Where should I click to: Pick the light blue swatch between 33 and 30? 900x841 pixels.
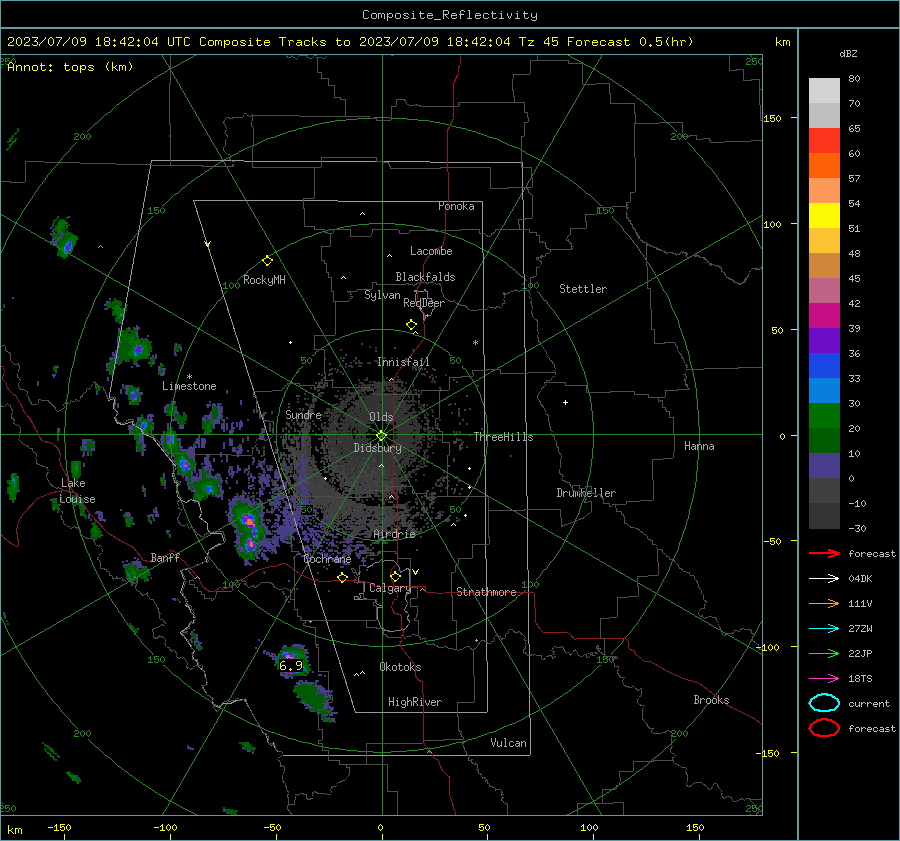click(x=824, y=391)
